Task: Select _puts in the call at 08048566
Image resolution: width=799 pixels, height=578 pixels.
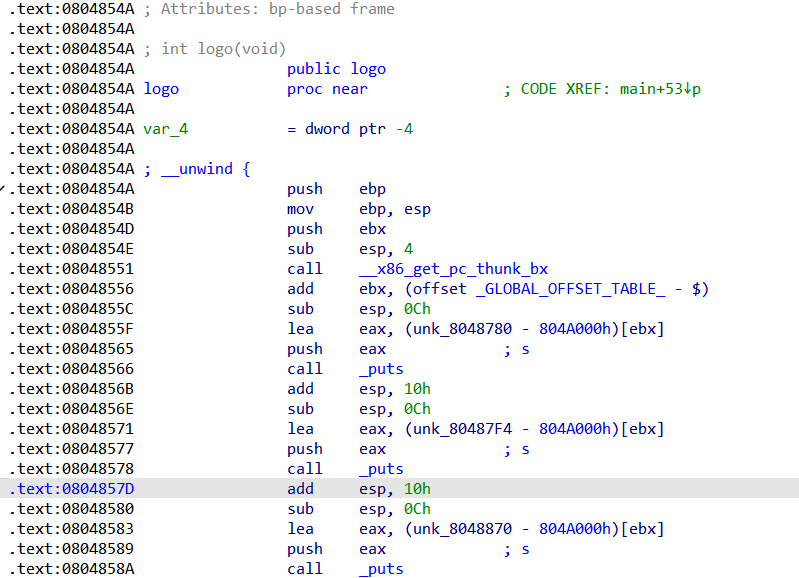Action: [x=381, y=369]
